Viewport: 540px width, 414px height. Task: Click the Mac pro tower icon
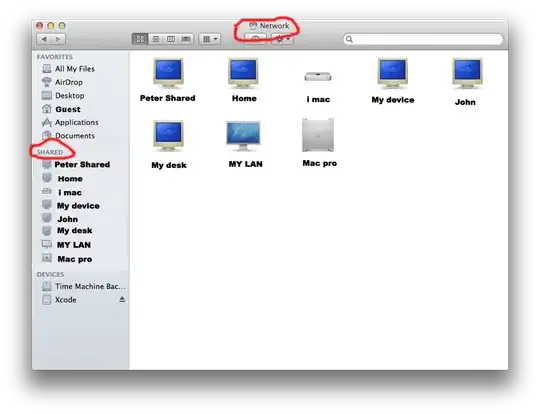click(x=318, y=135)
